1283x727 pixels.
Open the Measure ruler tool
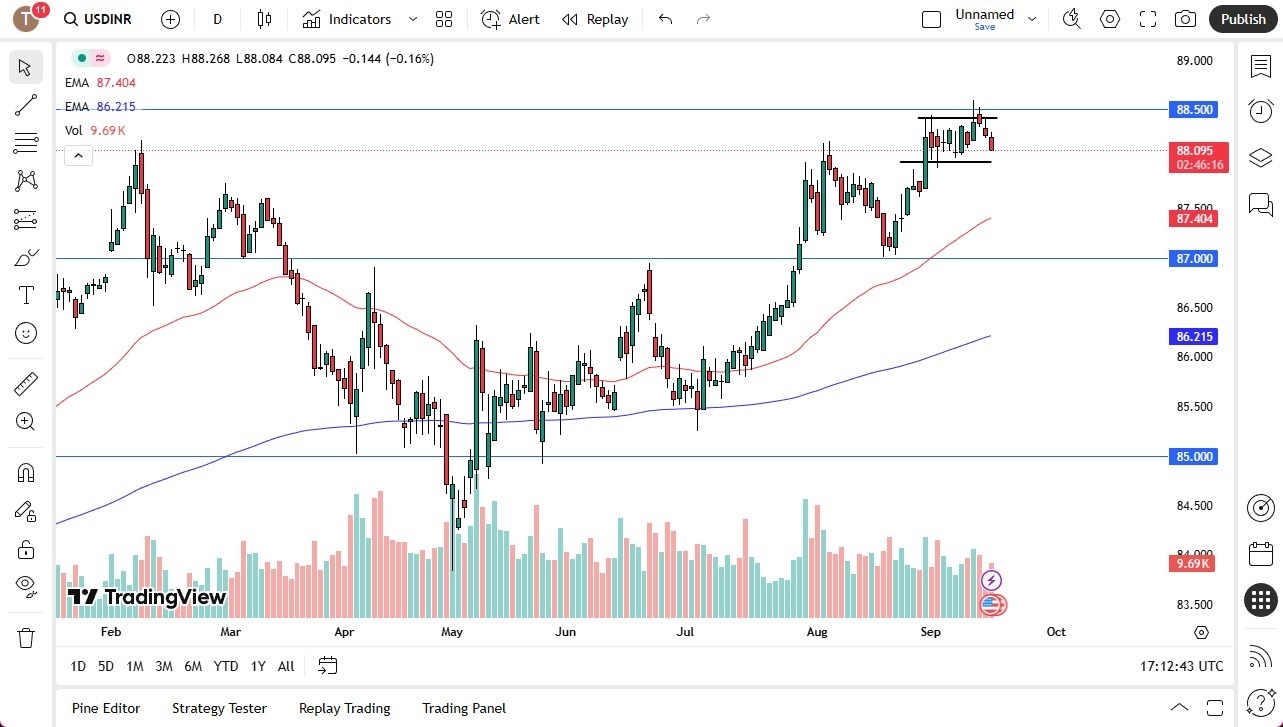(25, 383)
